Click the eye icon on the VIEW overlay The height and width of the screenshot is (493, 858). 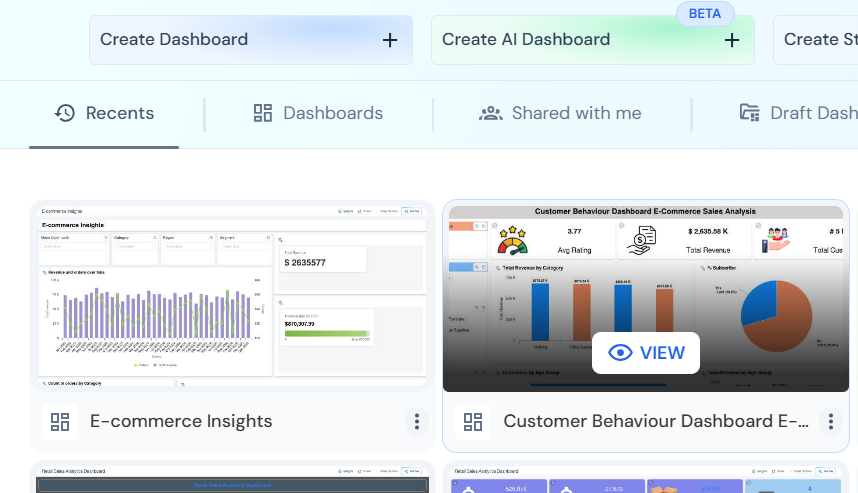coord(620,353)
